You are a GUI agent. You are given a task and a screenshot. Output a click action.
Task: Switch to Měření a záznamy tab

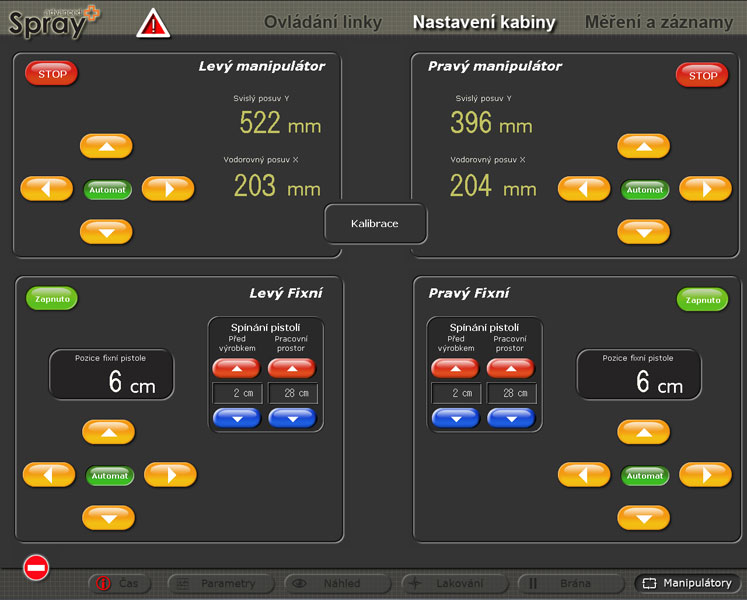658,22
